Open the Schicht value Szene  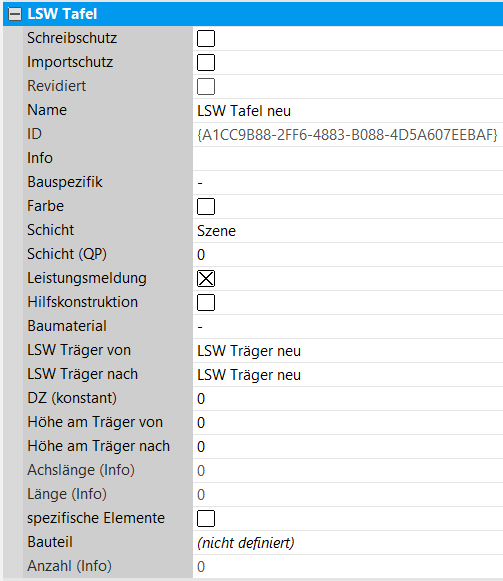point(348,231)
